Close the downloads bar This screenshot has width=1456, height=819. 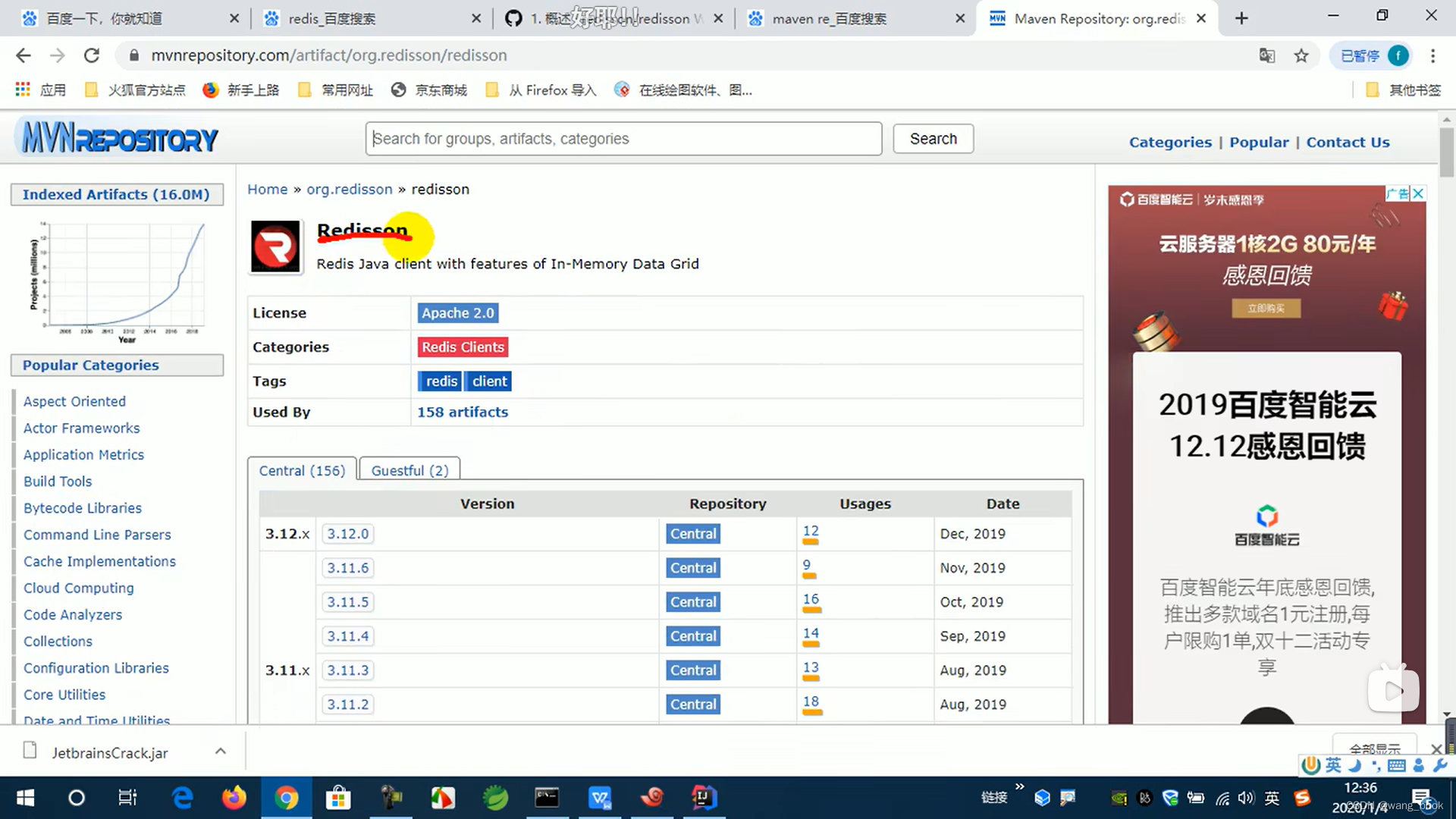coord(1436,748)
